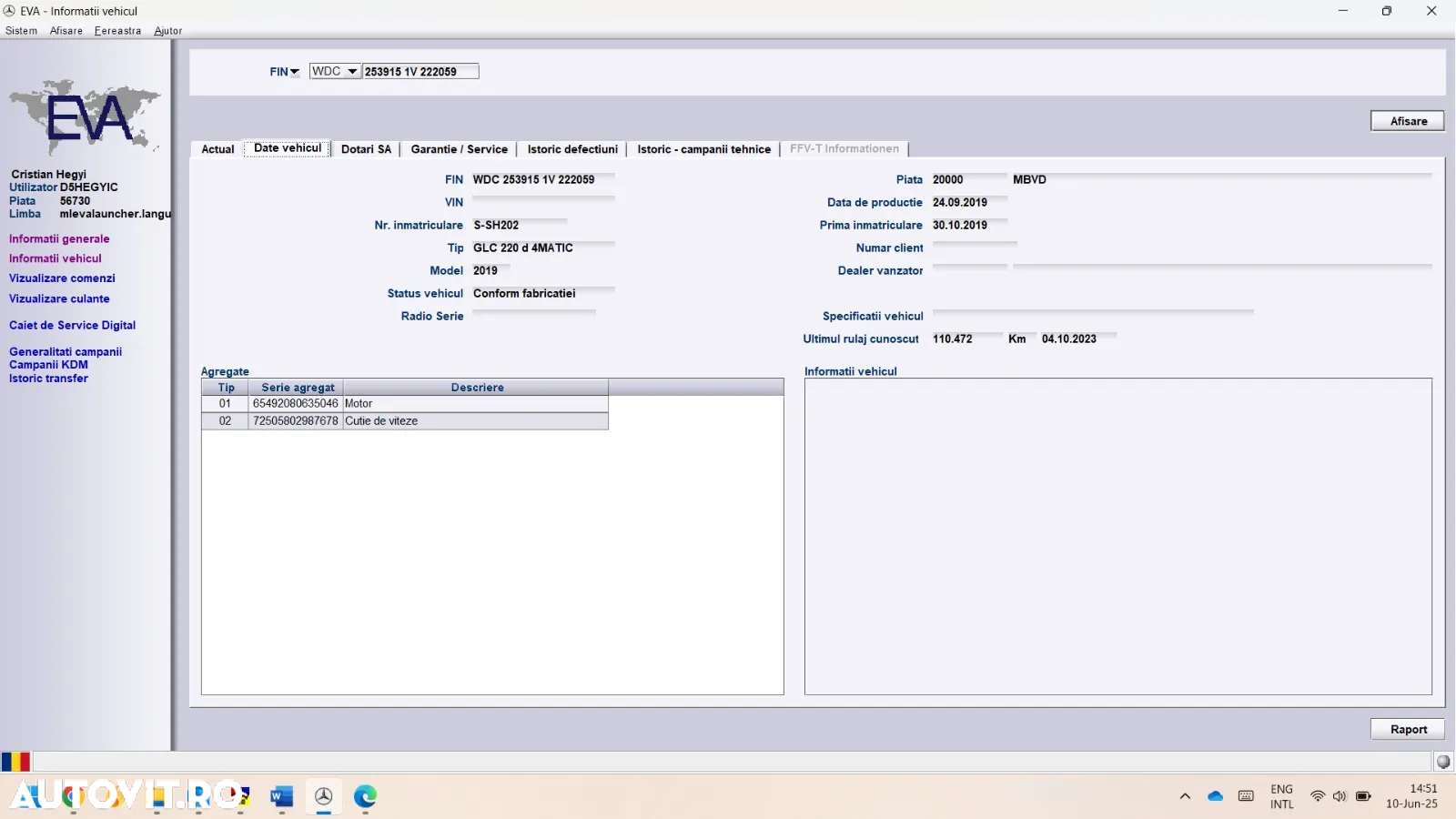Click the Tip value GLC 220 d 4MATIC
The width and height of the screenshot is (1456, 819).
tap(523, 248)
